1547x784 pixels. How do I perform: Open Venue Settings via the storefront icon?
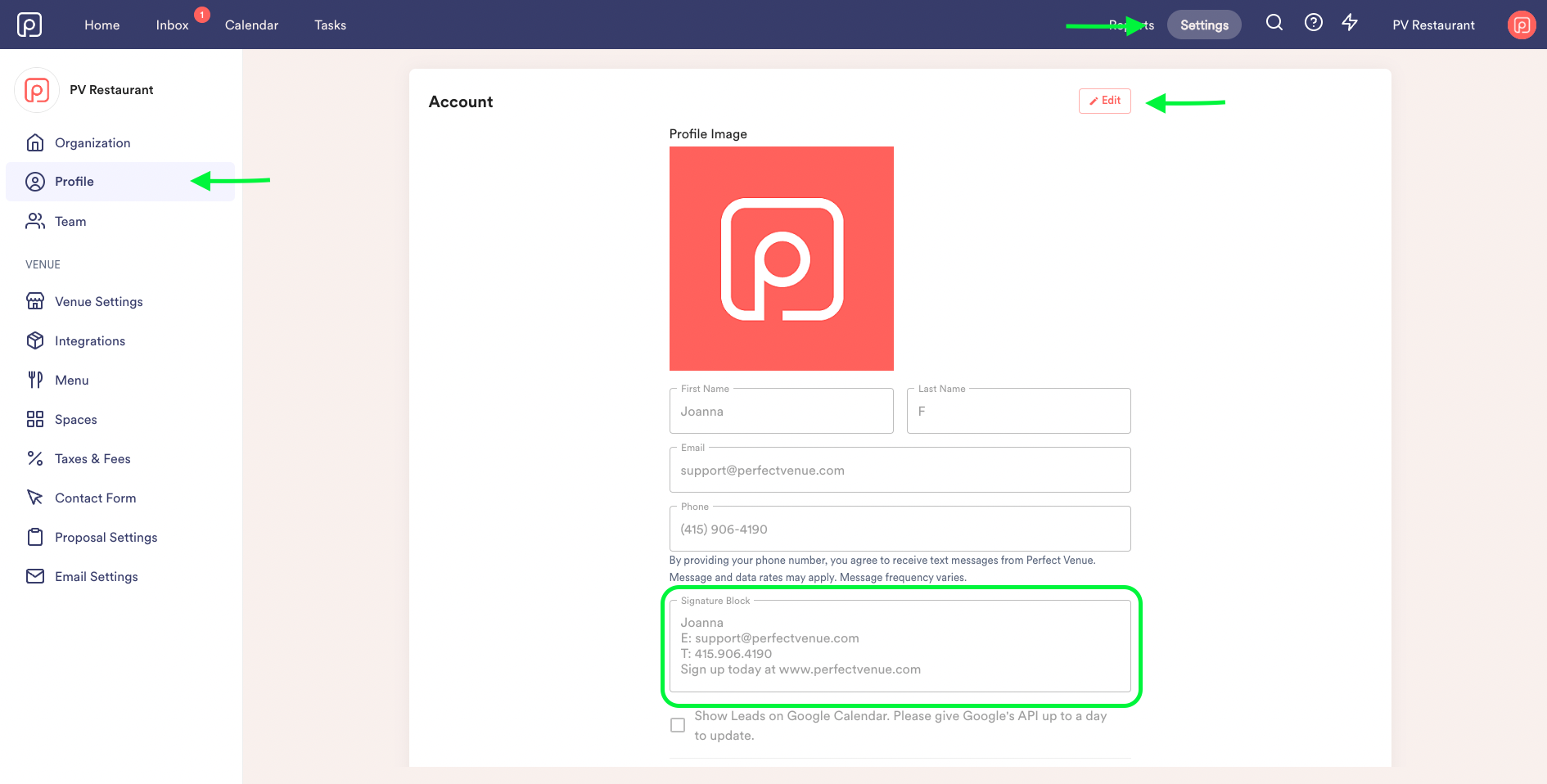(36, 301)
